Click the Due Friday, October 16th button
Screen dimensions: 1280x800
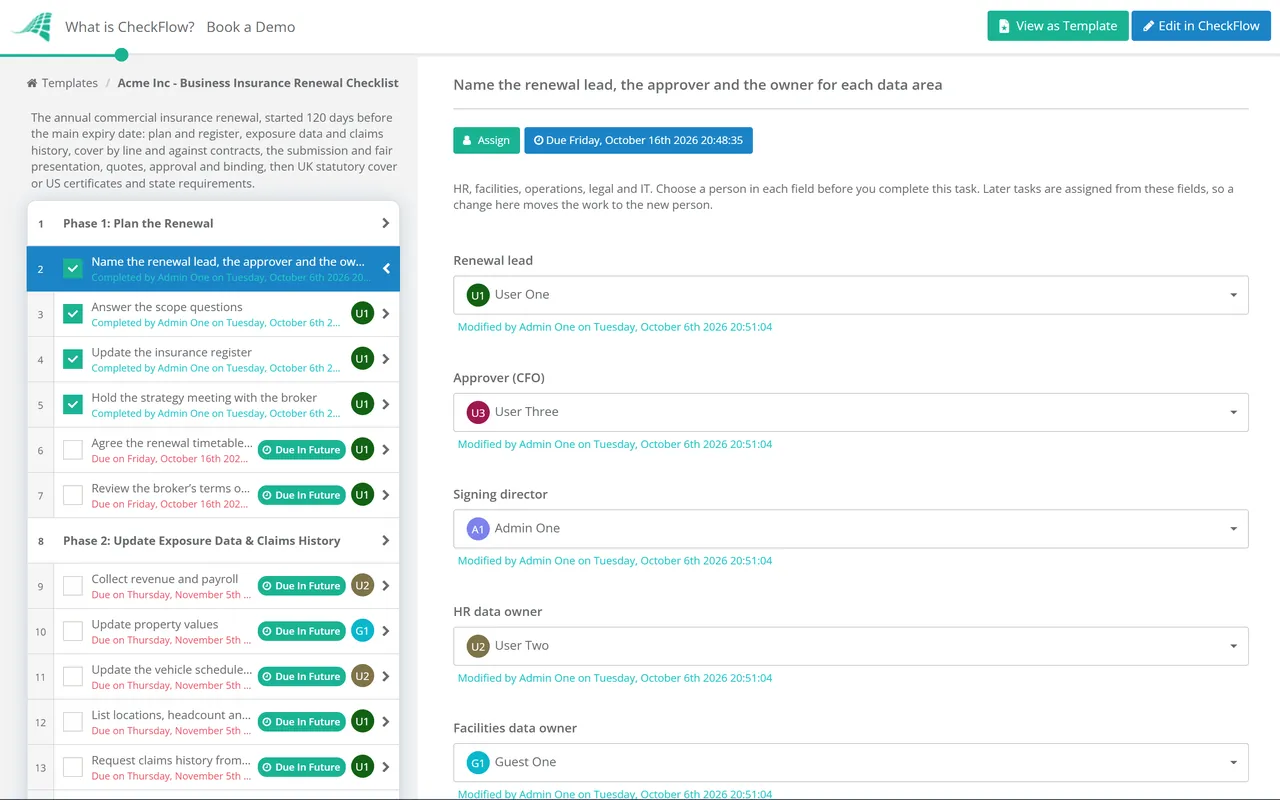pyautogui.click(x=638, y=140)
